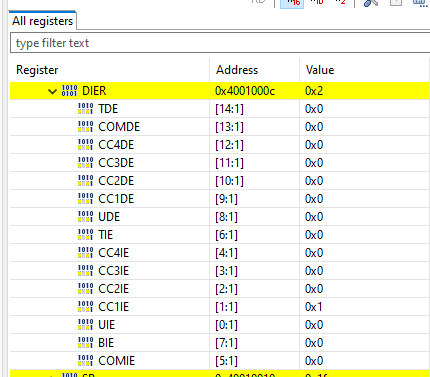Open the wrench tools icon in toolbar
This screenshot has height=377, width=430.
[x=371, y=3]
